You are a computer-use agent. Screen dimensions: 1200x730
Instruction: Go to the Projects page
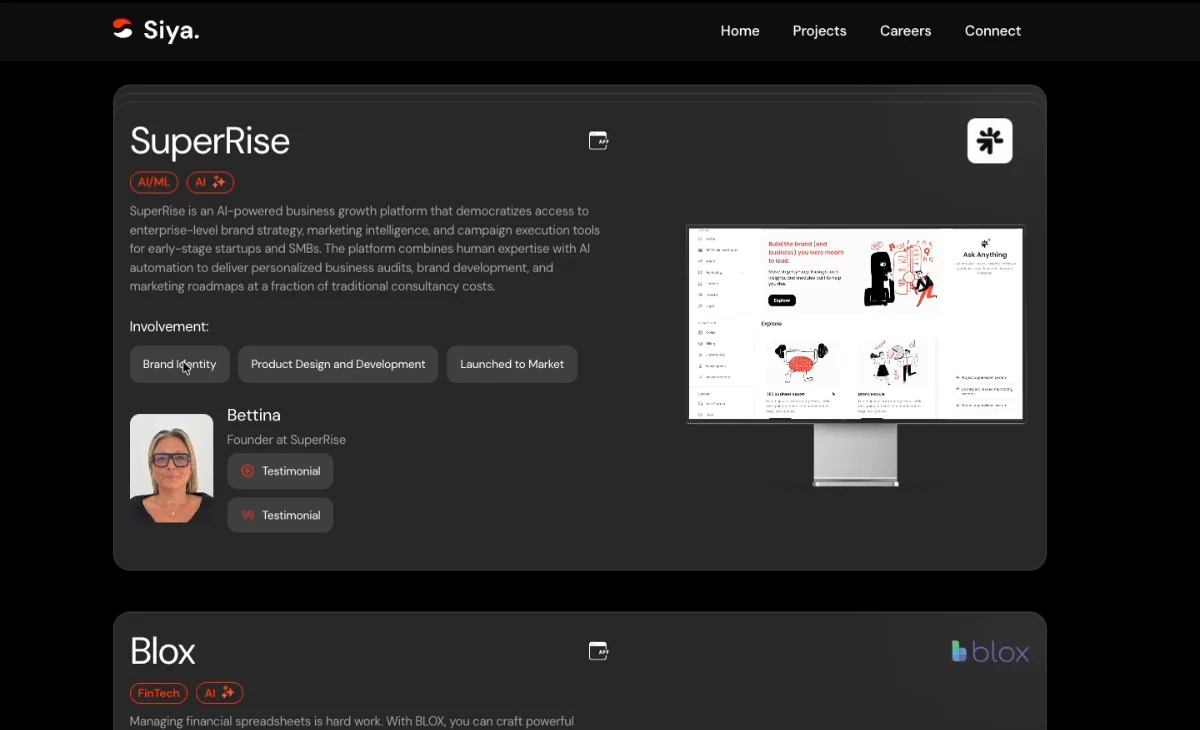(819, 31)
